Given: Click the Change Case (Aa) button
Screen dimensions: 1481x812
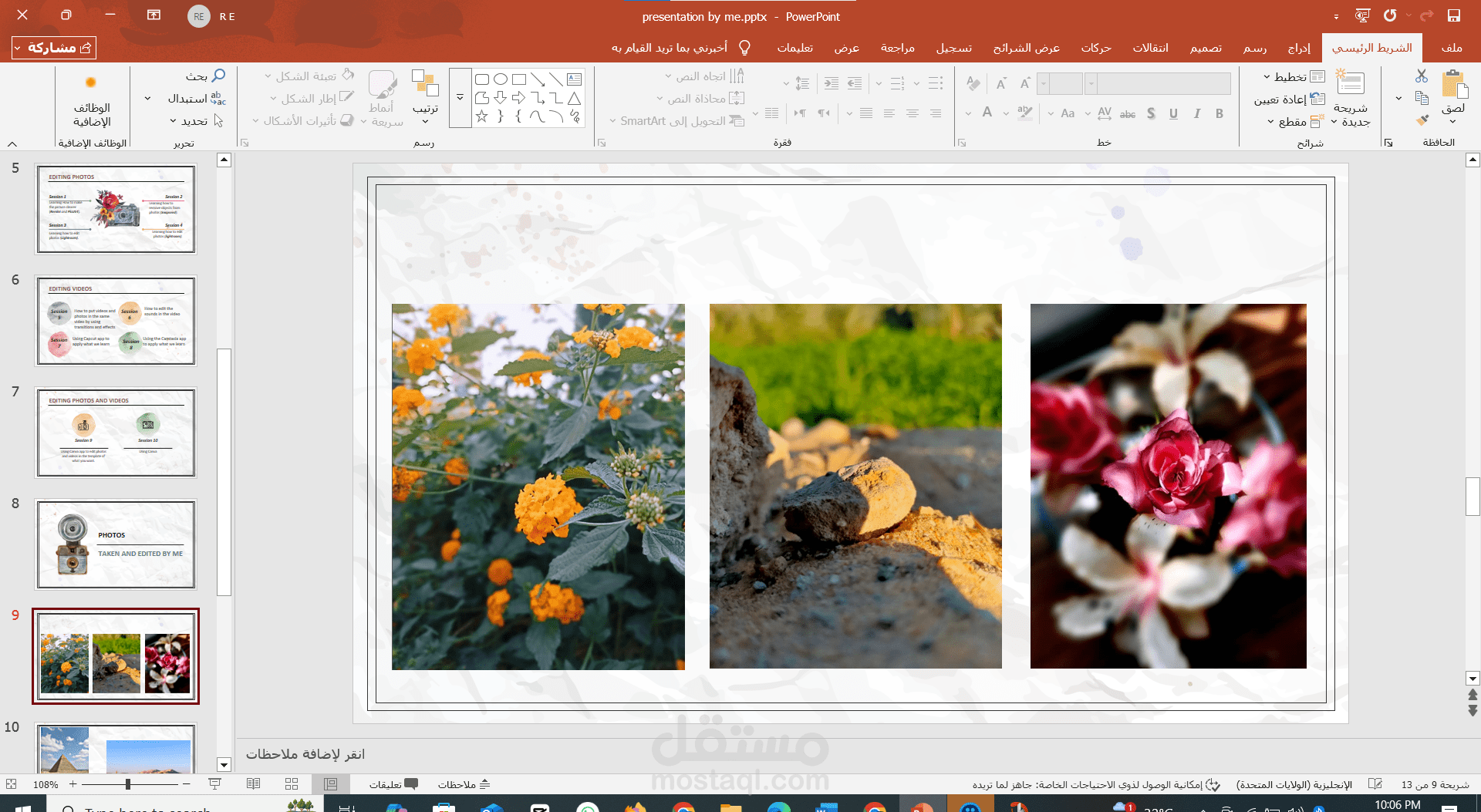Looking at the screenshot, I should tap(1068, 113).
